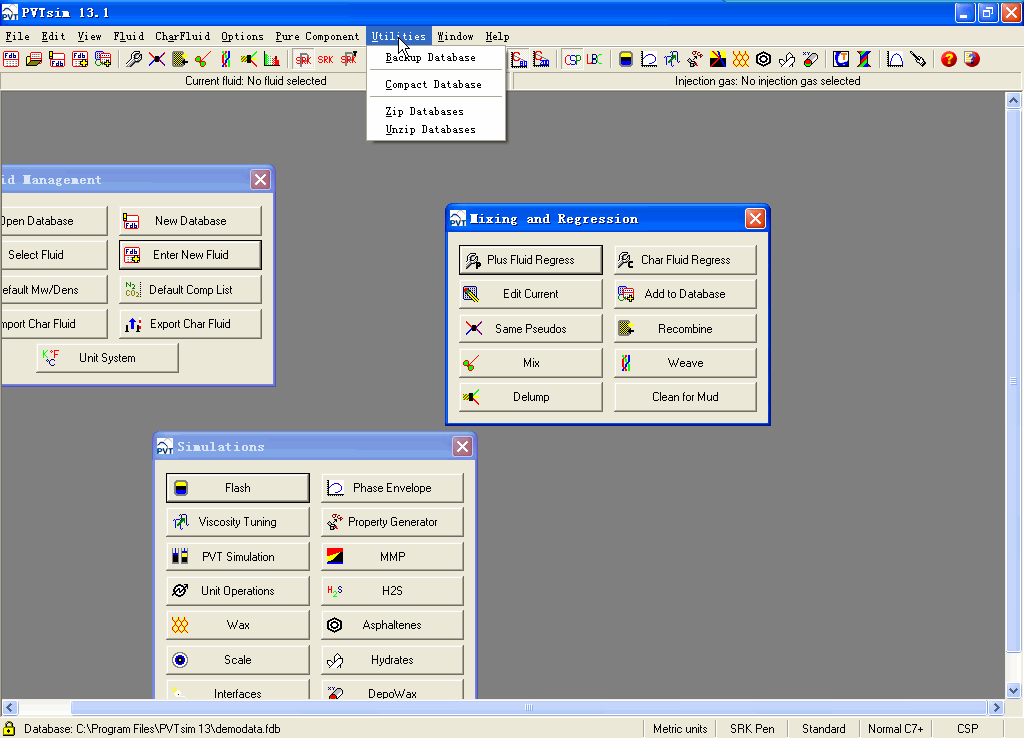Click the Recombine toolbar icon
1024x738 pixels.
coord(180,59)
